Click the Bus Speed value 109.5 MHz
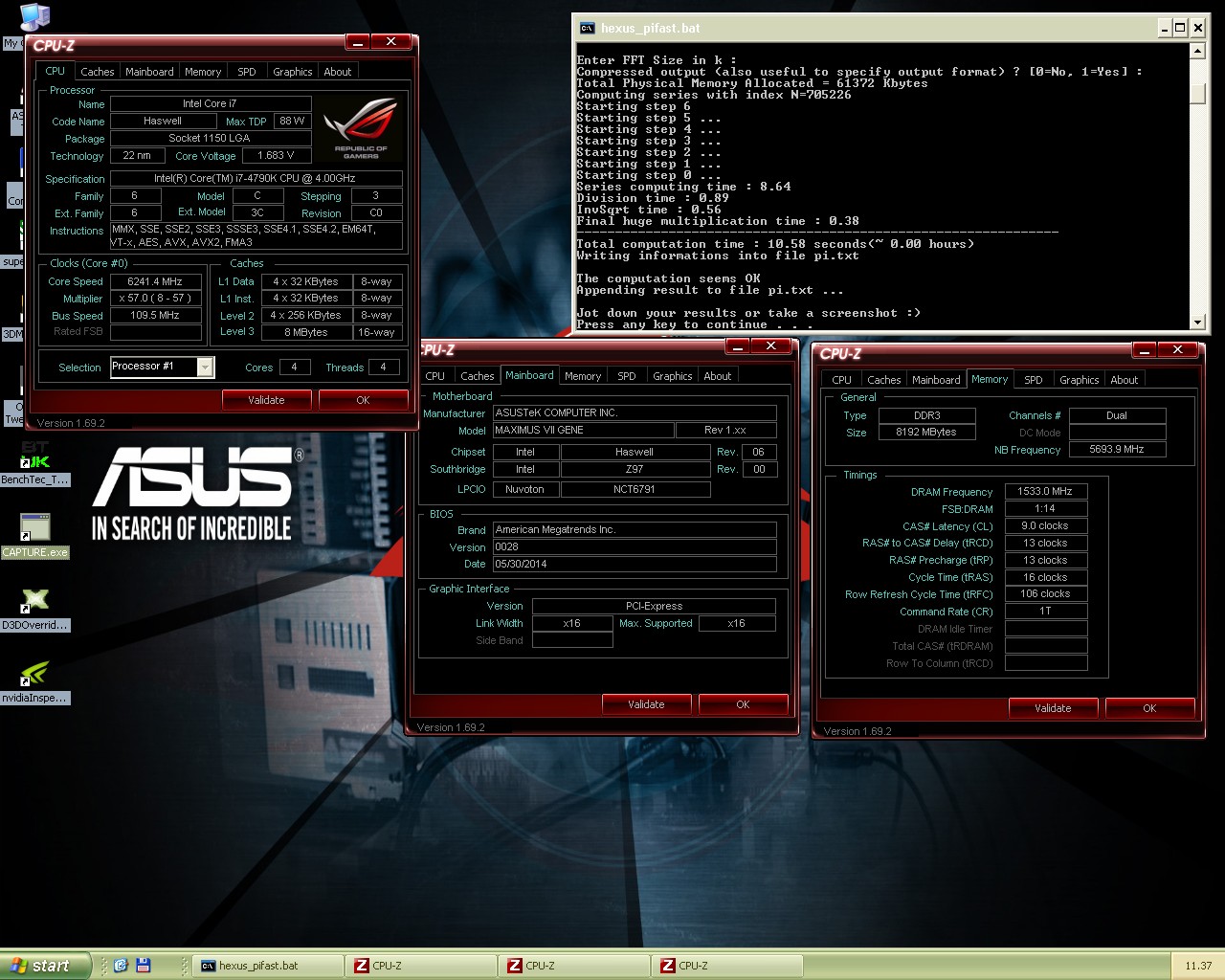This screenshot has width=1225, height=980. coord(155,315)
